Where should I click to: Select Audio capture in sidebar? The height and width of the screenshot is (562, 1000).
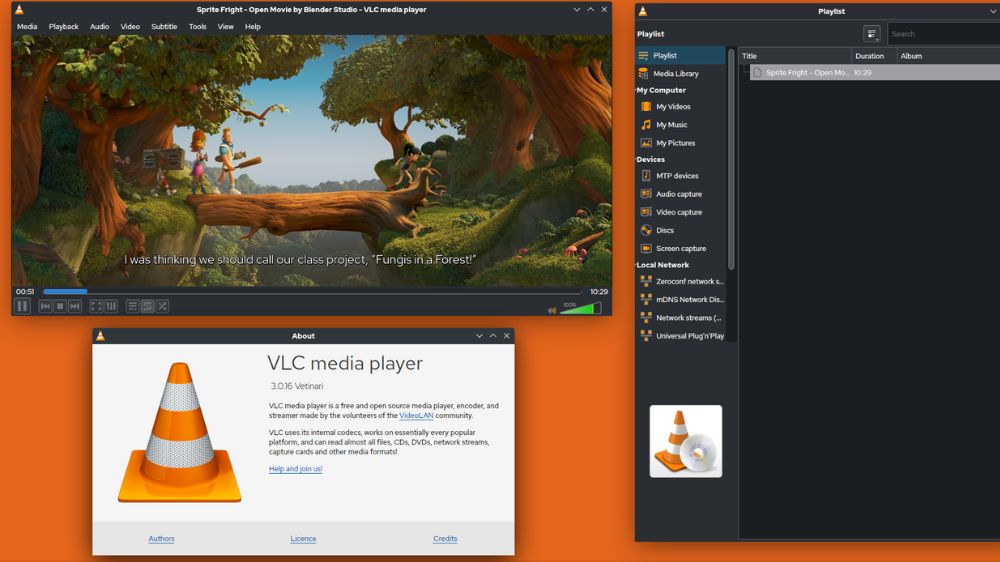pos(680,194)
